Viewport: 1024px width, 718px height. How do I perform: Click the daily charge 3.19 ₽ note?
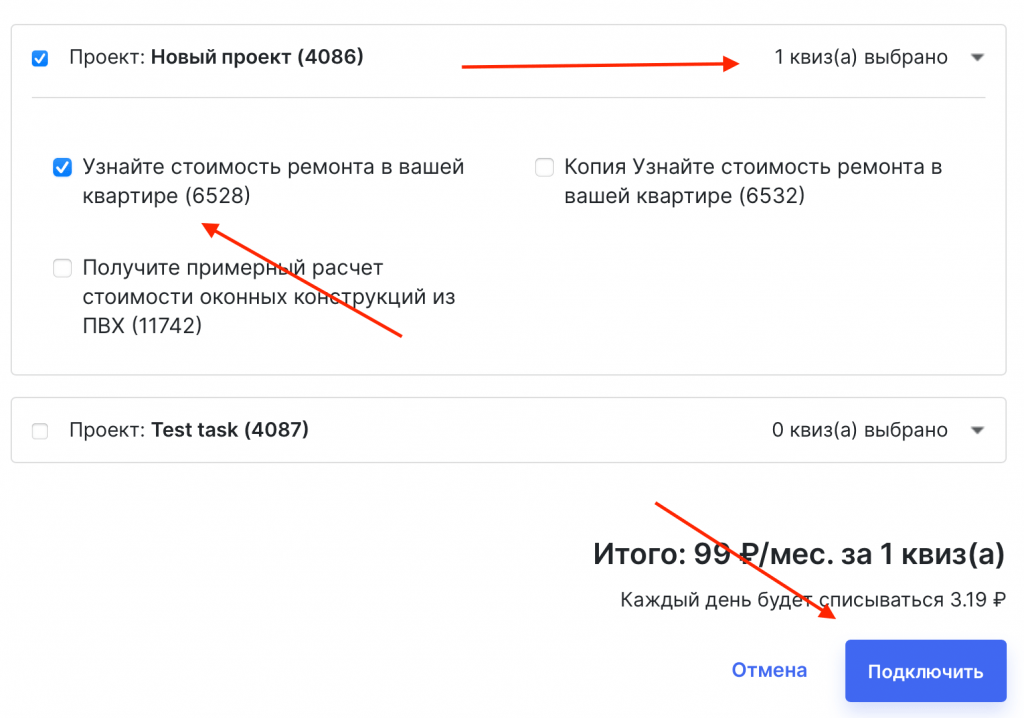click(812, 600)
